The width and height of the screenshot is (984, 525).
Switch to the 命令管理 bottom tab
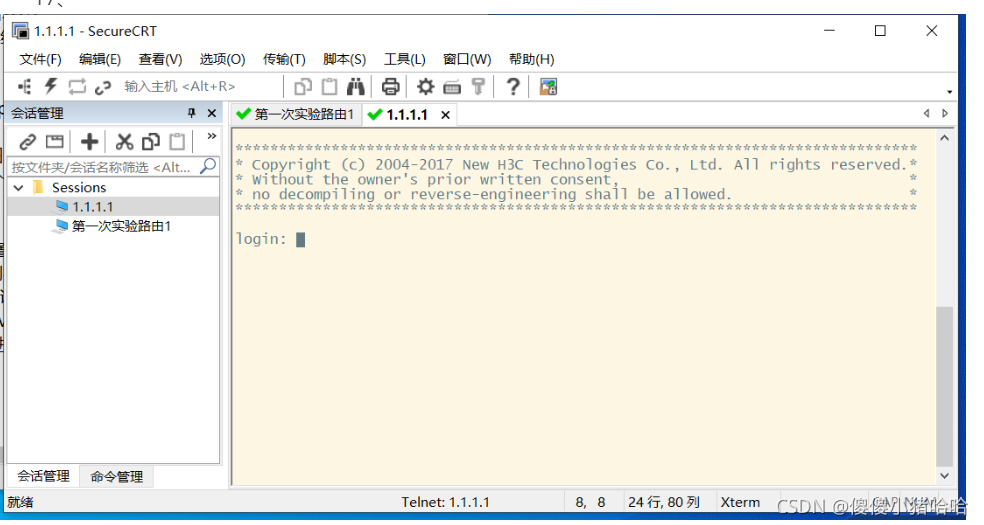tap(117, 477)
